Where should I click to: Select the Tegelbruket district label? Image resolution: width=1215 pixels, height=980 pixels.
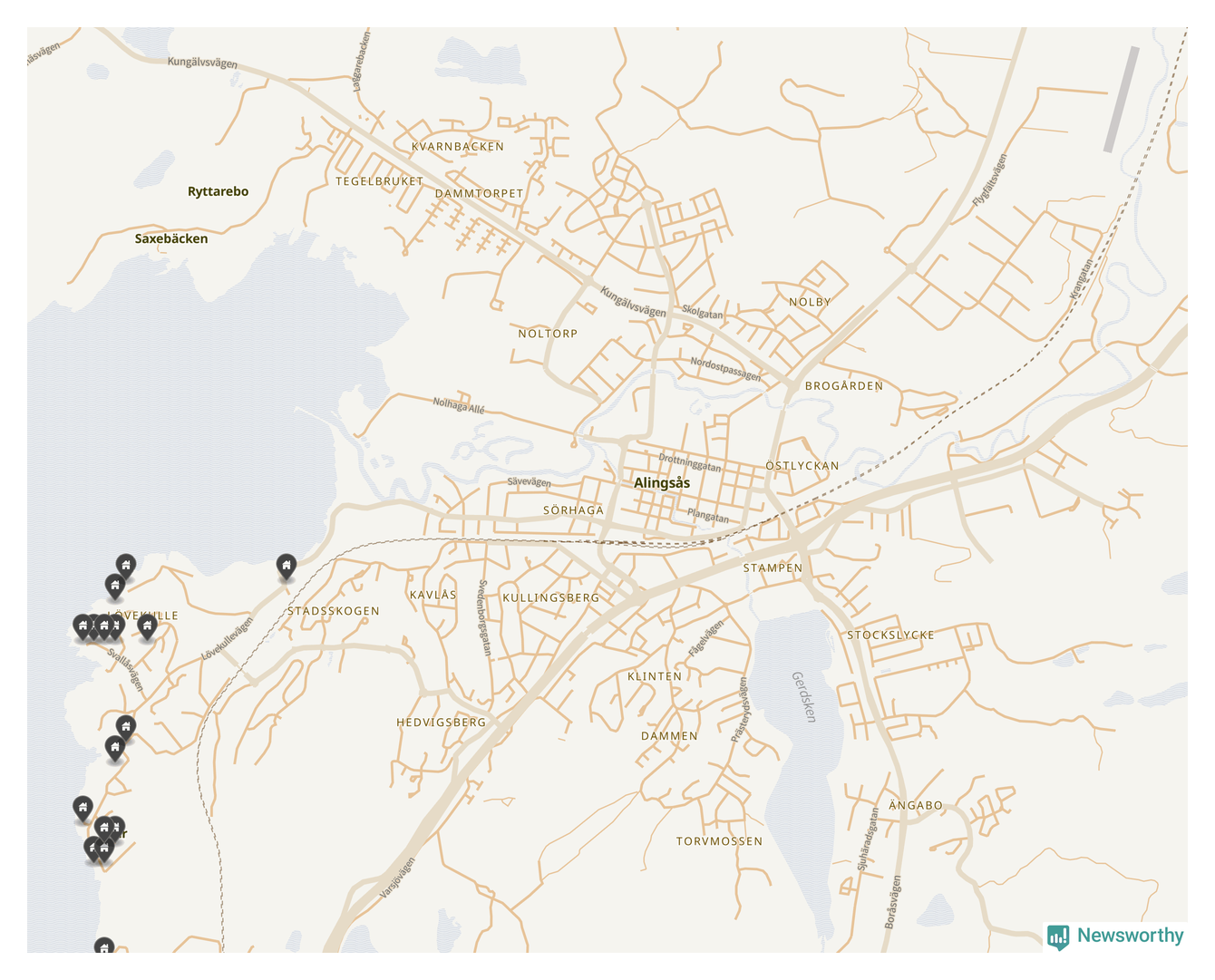click(x=379, y=181)
